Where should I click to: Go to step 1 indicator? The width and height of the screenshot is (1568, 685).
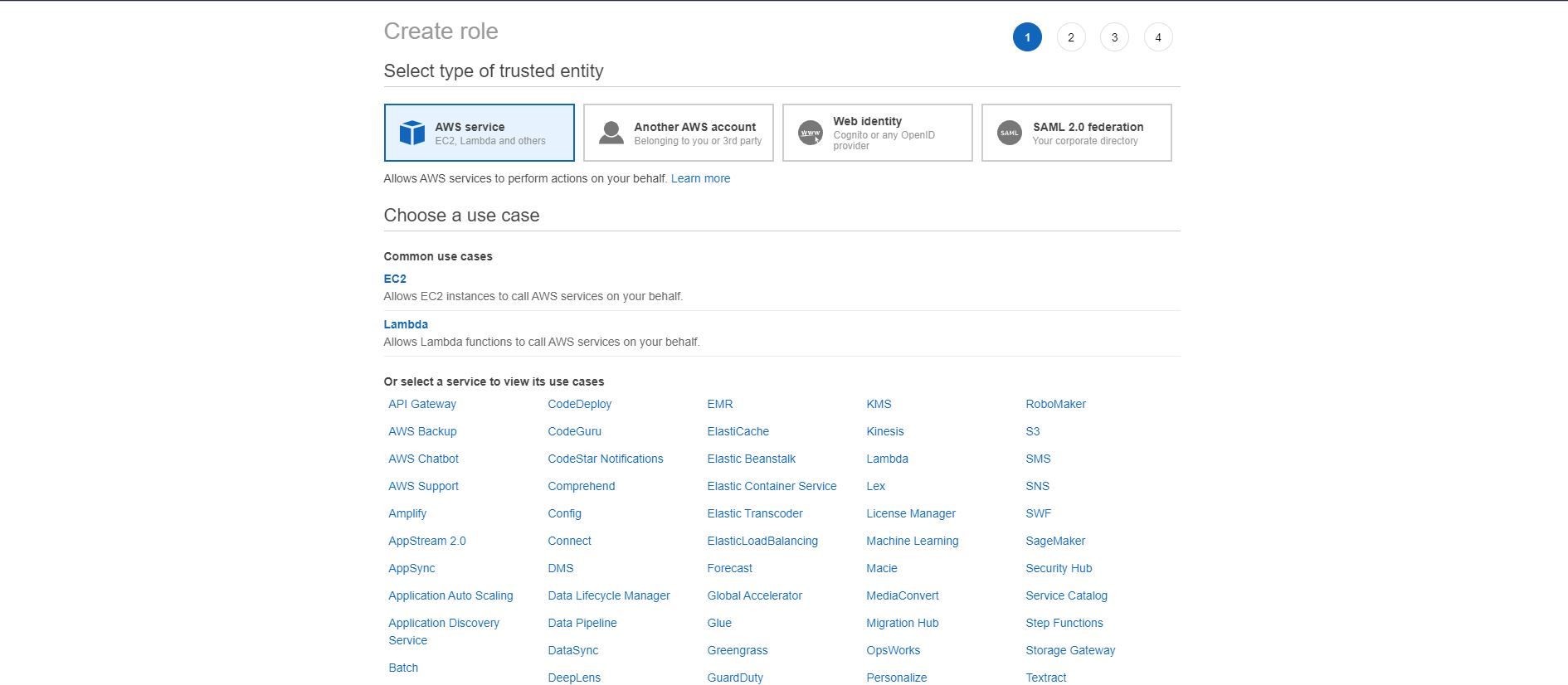(1027, 37)
